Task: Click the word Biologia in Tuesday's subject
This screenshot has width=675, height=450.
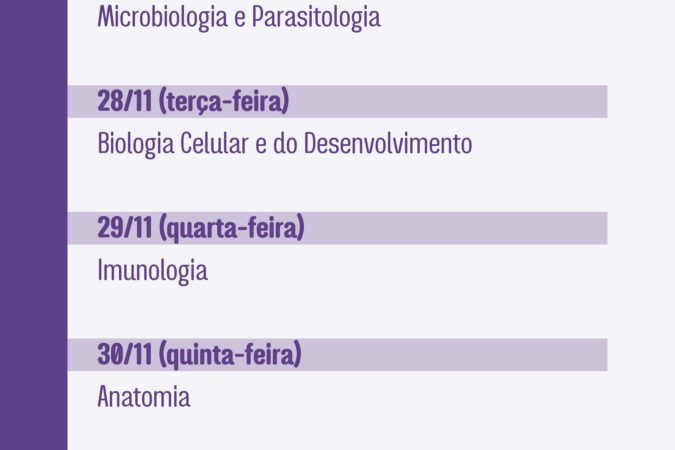Action: [x=136, y=144]
